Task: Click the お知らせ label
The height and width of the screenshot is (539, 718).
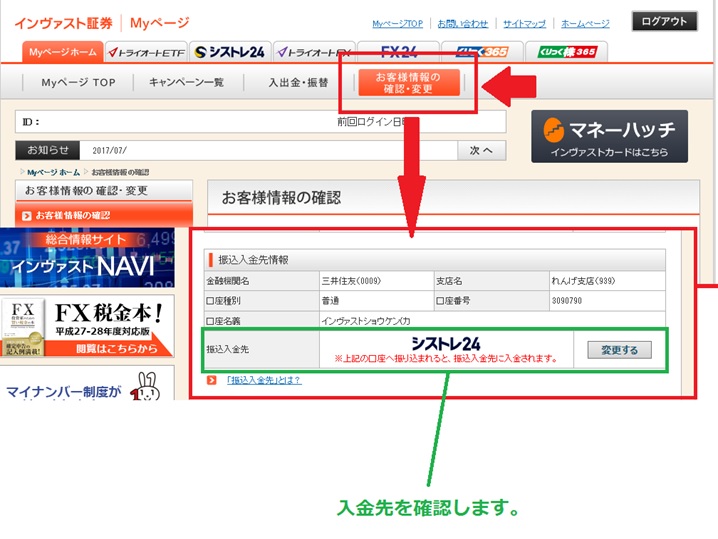Action: (48, 150)
